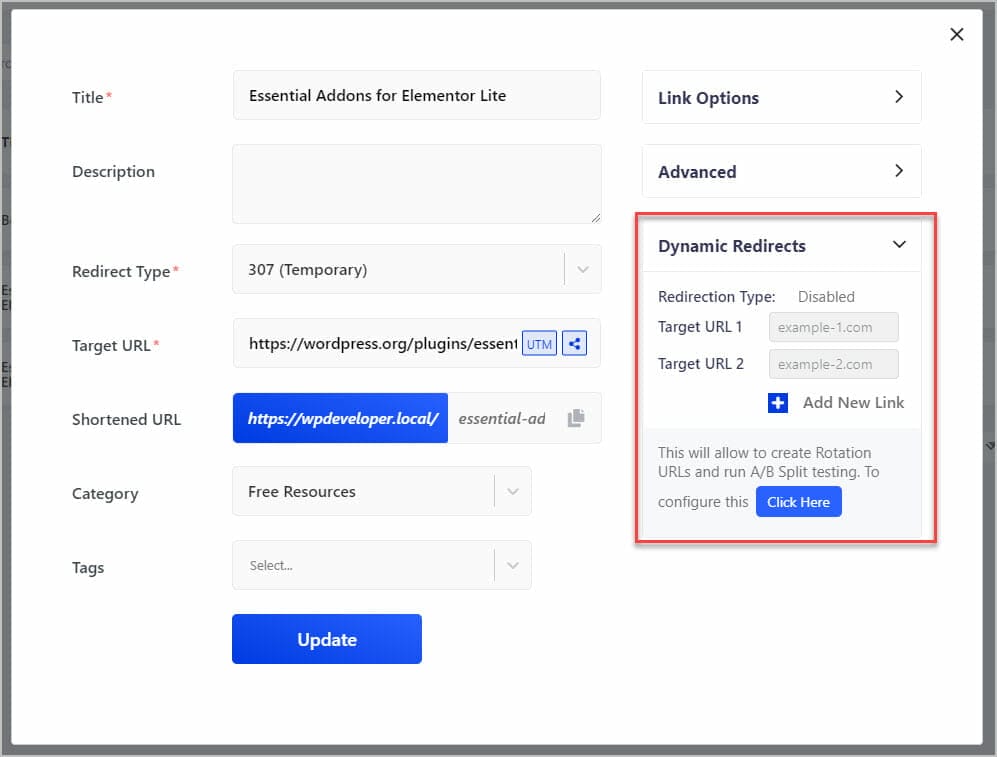Click the UTM builder icon
The image size is (997, 757).
(x=539, y=344)
